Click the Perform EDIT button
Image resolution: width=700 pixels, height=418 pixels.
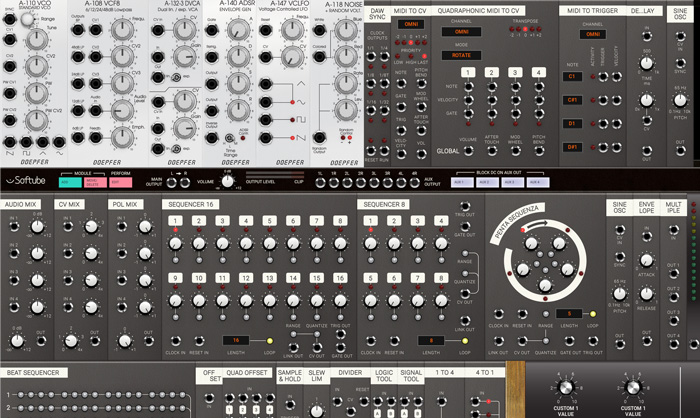[121, 182]
